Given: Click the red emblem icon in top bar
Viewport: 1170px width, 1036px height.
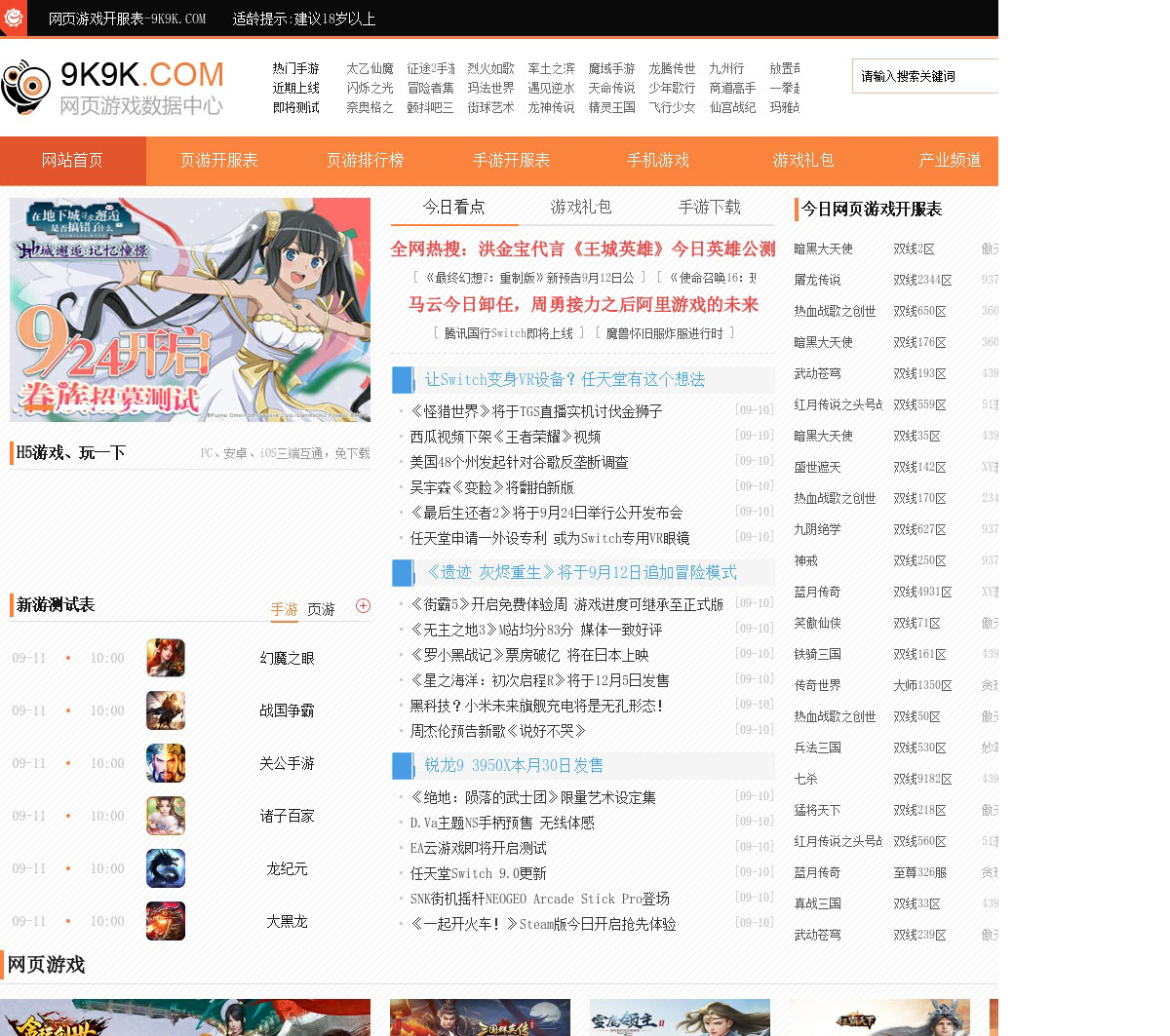Looking at the screenshot, I should (x=14, y=18).
